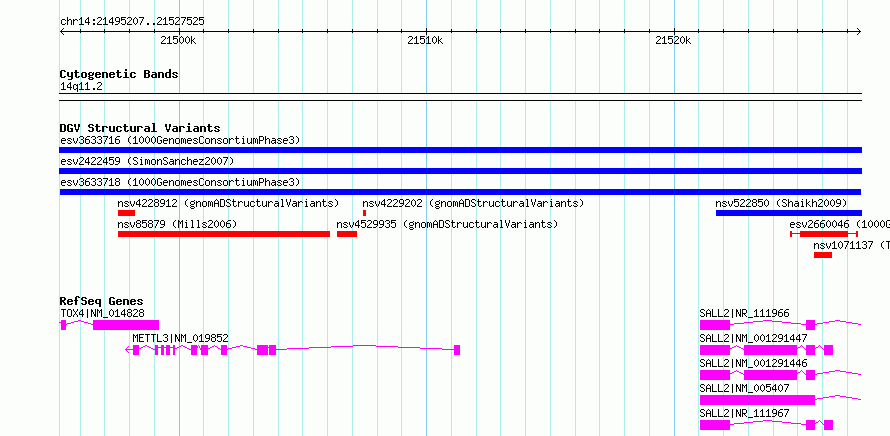Image resolution: width=890 pixels, height=436 pixels.
Task: Click the nsv85879 Mills2006 red bar
Action: pyautogui.click(x=224, y=234)
